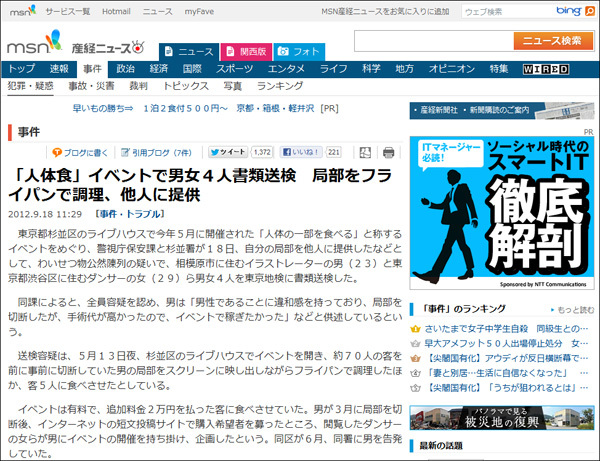This screenshot has height=461, width=600.
Task: Open 裁判 in the sub-navigation
Action: tap(139, 87)
